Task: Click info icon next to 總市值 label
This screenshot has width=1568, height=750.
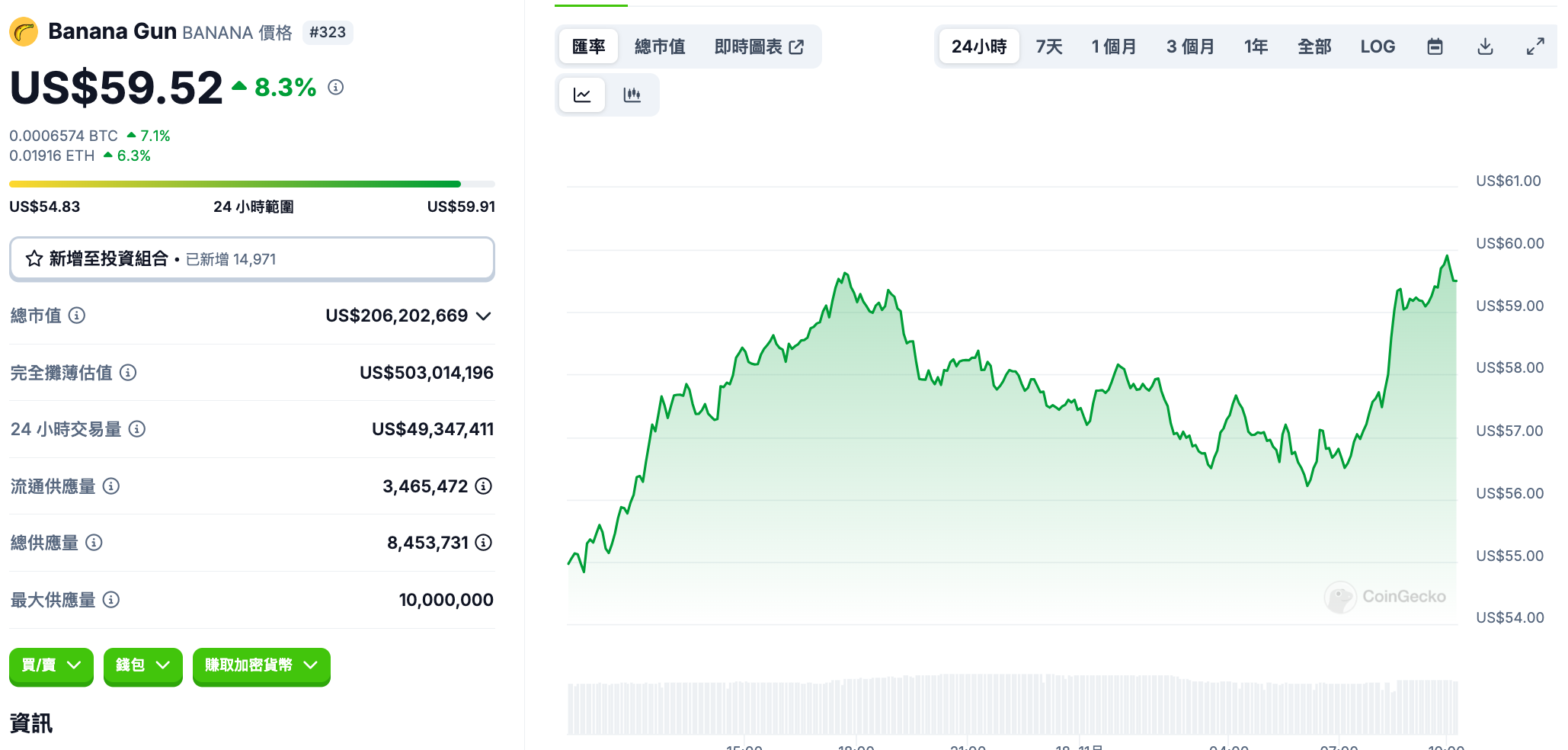Action: [x=77, y=316]
